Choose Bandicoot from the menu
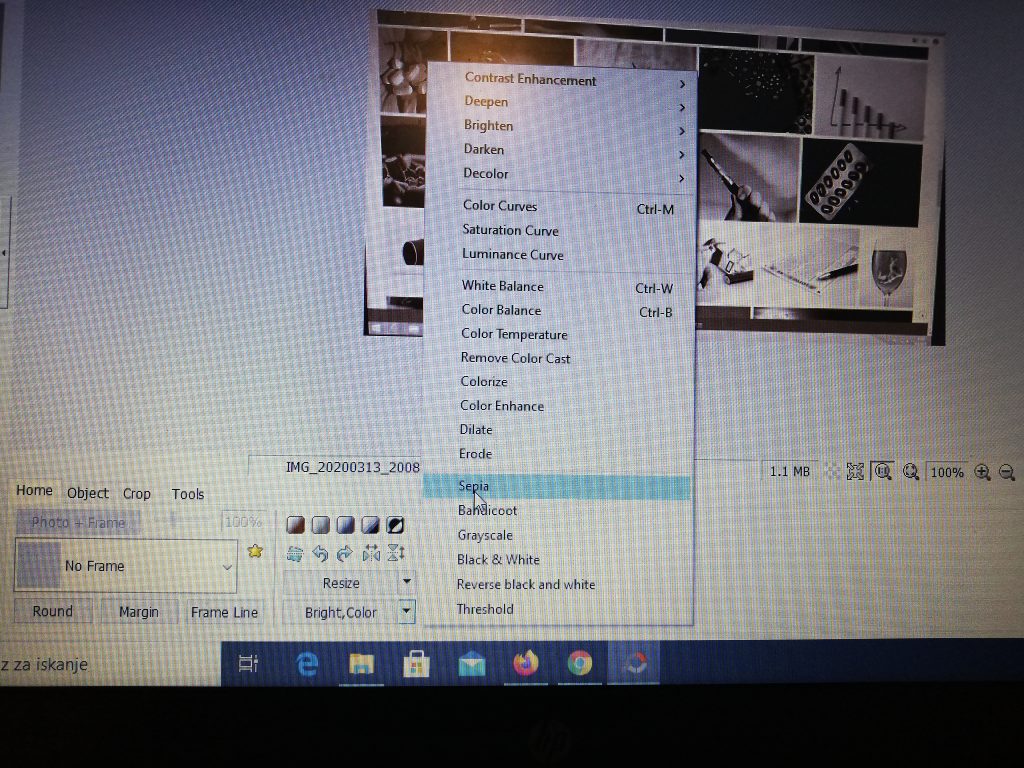The height and width of the screenshot is (768, 1024). tap(556, 511)
